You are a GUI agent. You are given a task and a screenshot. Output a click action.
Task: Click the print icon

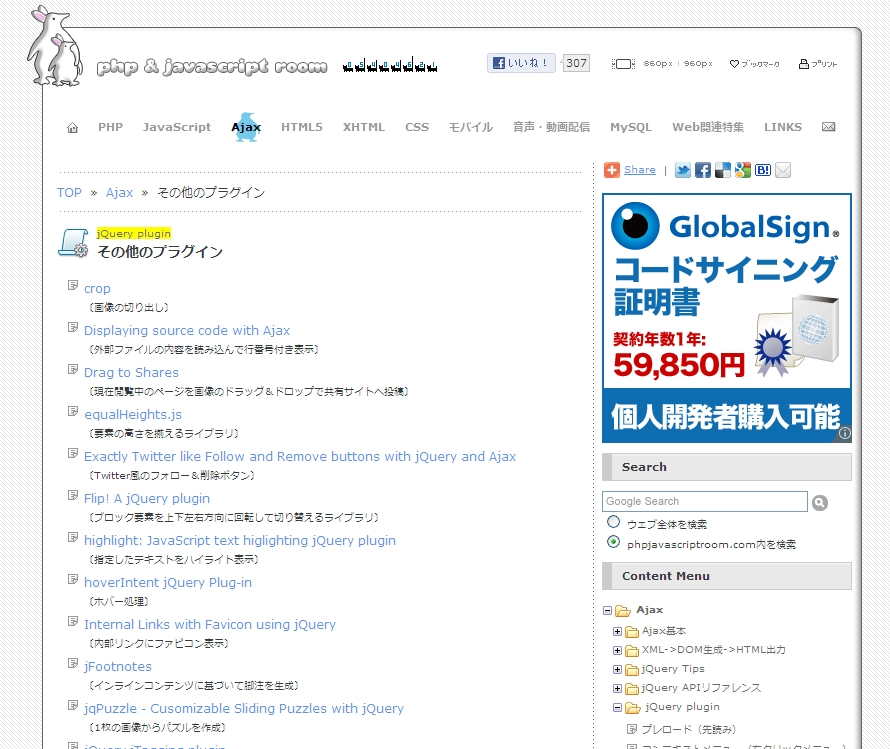(804, 64)
